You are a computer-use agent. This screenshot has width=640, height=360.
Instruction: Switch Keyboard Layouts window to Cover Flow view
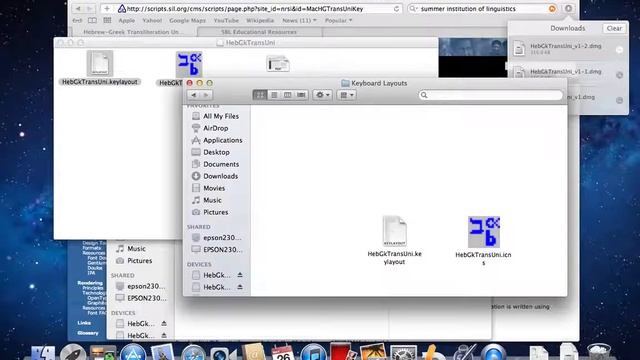coord(301,95)
